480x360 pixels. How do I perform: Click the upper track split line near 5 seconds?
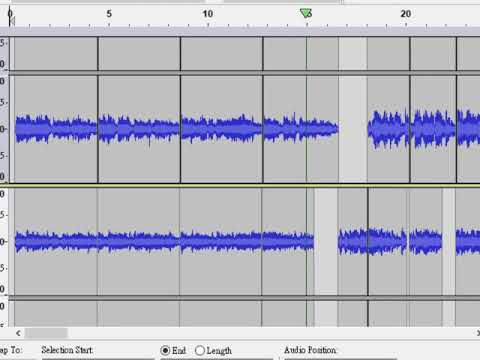(x=98, y=129)
